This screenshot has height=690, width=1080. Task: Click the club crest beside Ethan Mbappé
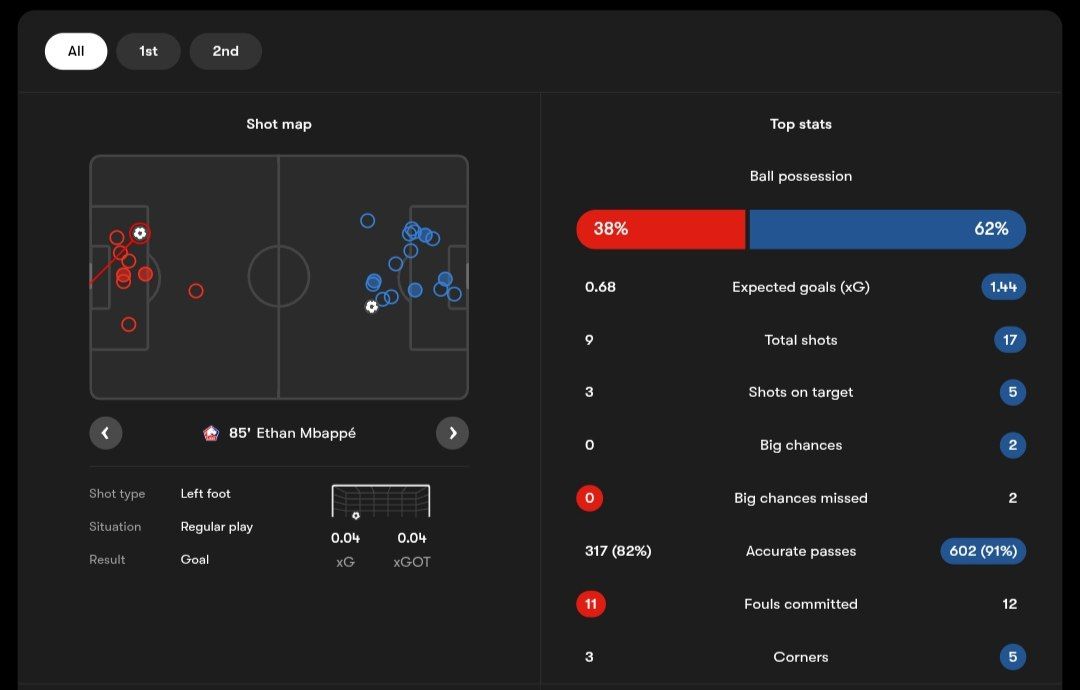point(211,433)
